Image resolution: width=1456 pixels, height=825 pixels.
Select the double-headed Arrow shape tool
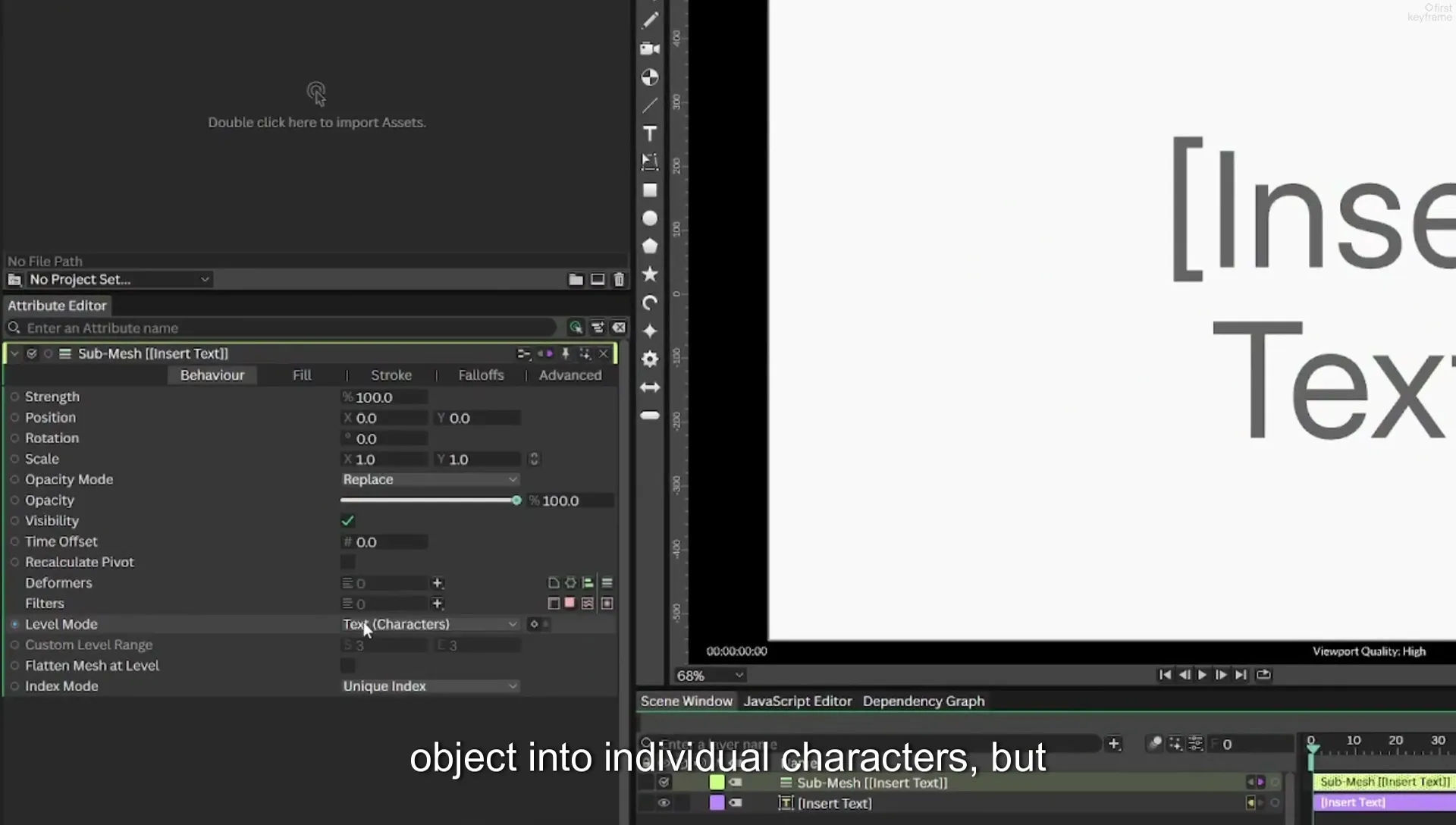650,387
